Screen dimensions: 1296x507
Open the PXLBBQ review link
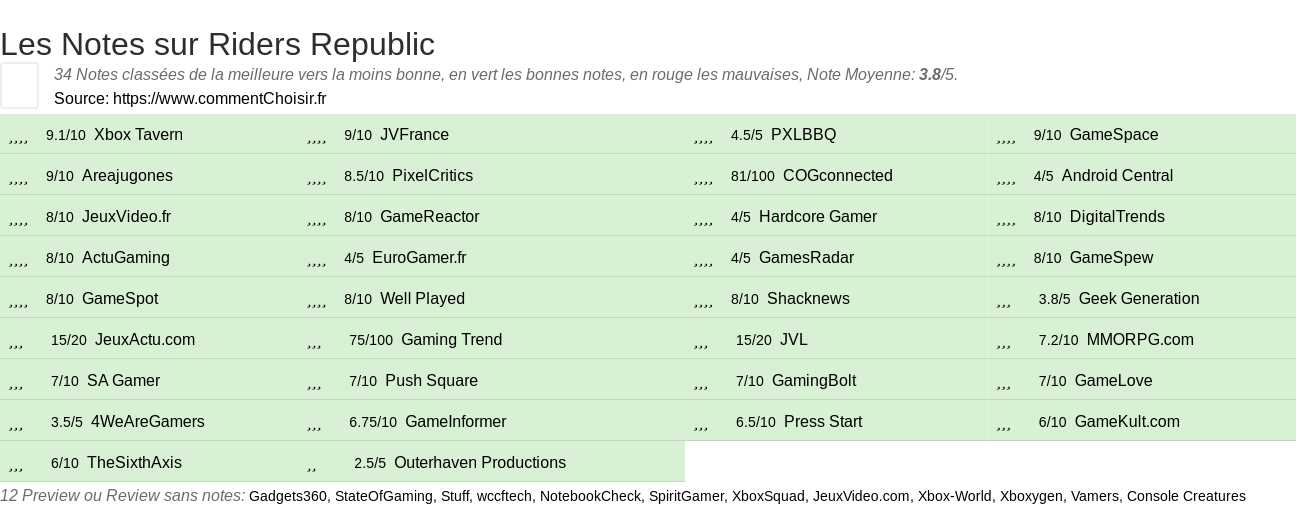coord(803,135)
